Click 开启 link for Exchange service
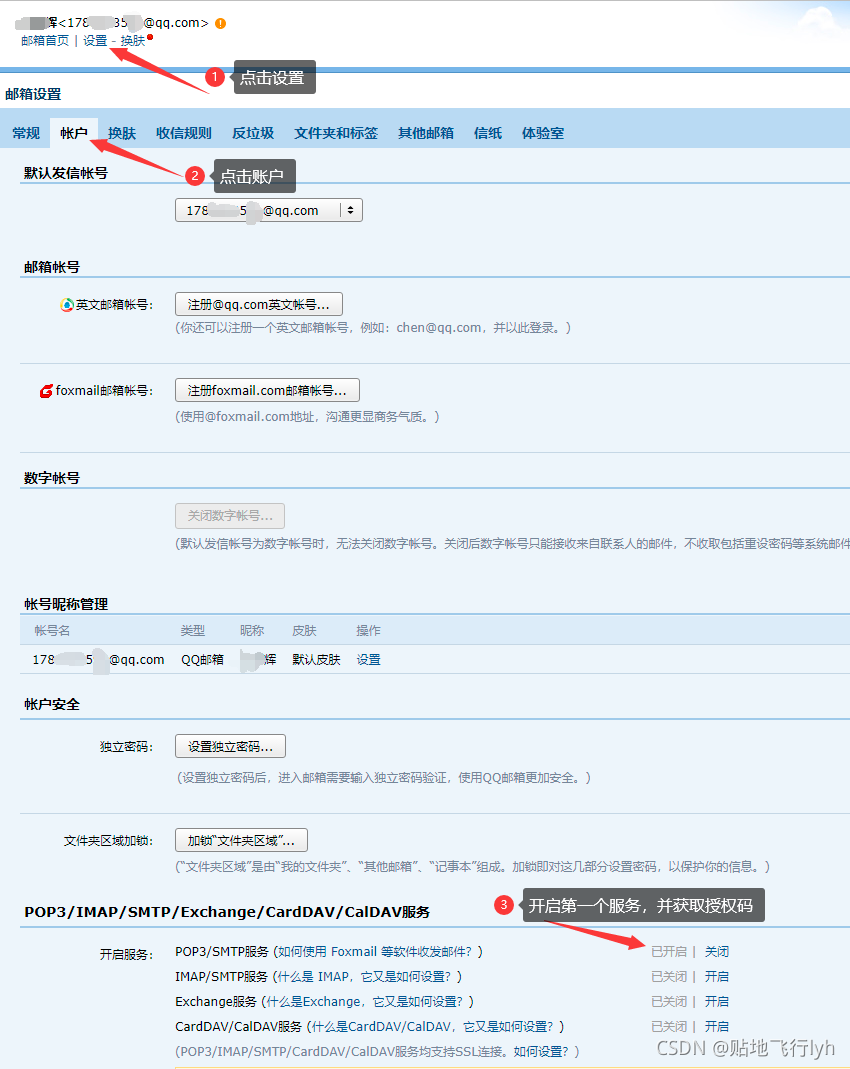Screen dimensions: 850x1069 tap(716, 1002)
